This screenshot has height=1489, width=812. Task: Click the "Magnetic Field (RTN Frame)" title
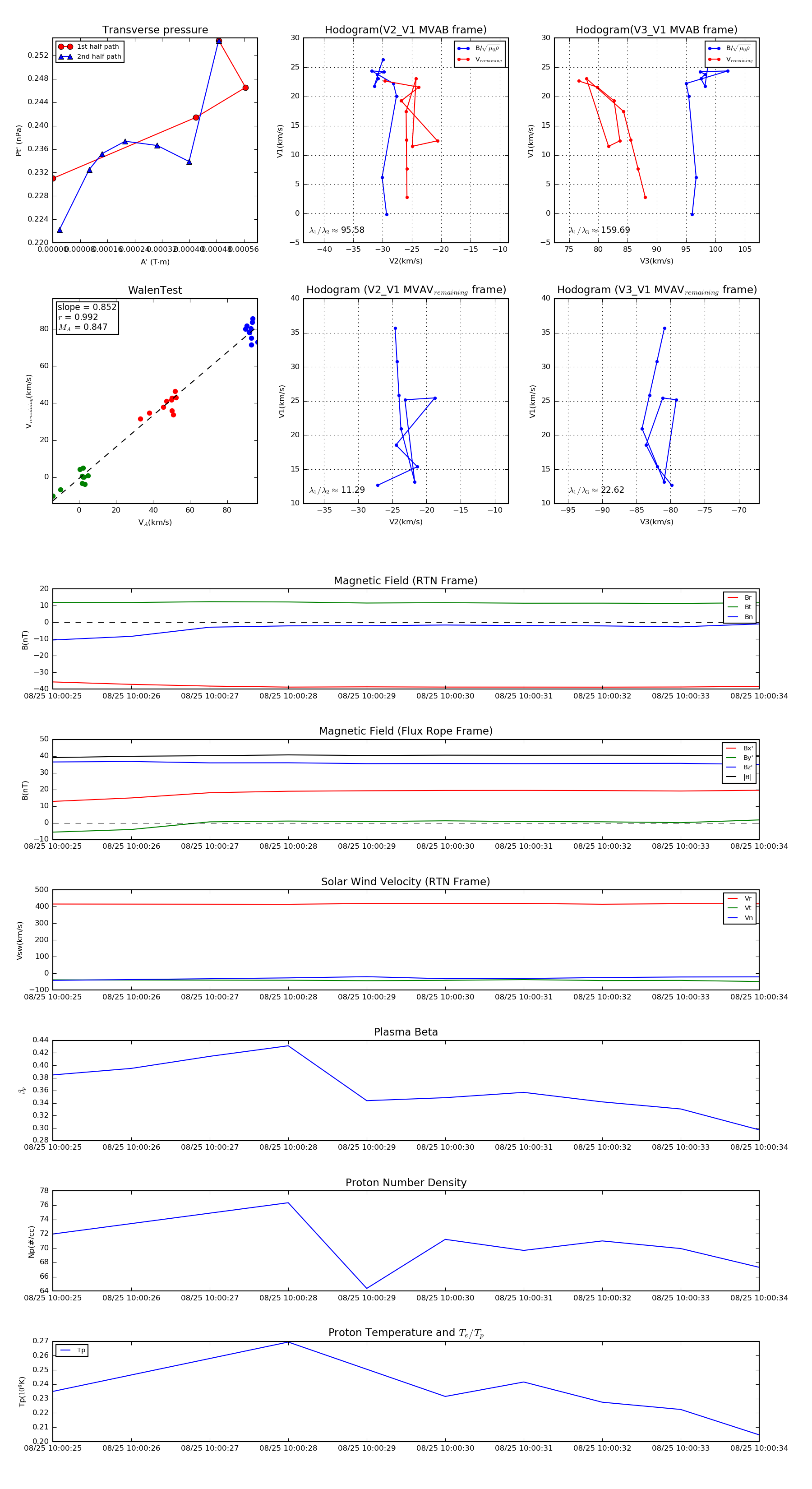pyautogui.click(x=406, y=581)
